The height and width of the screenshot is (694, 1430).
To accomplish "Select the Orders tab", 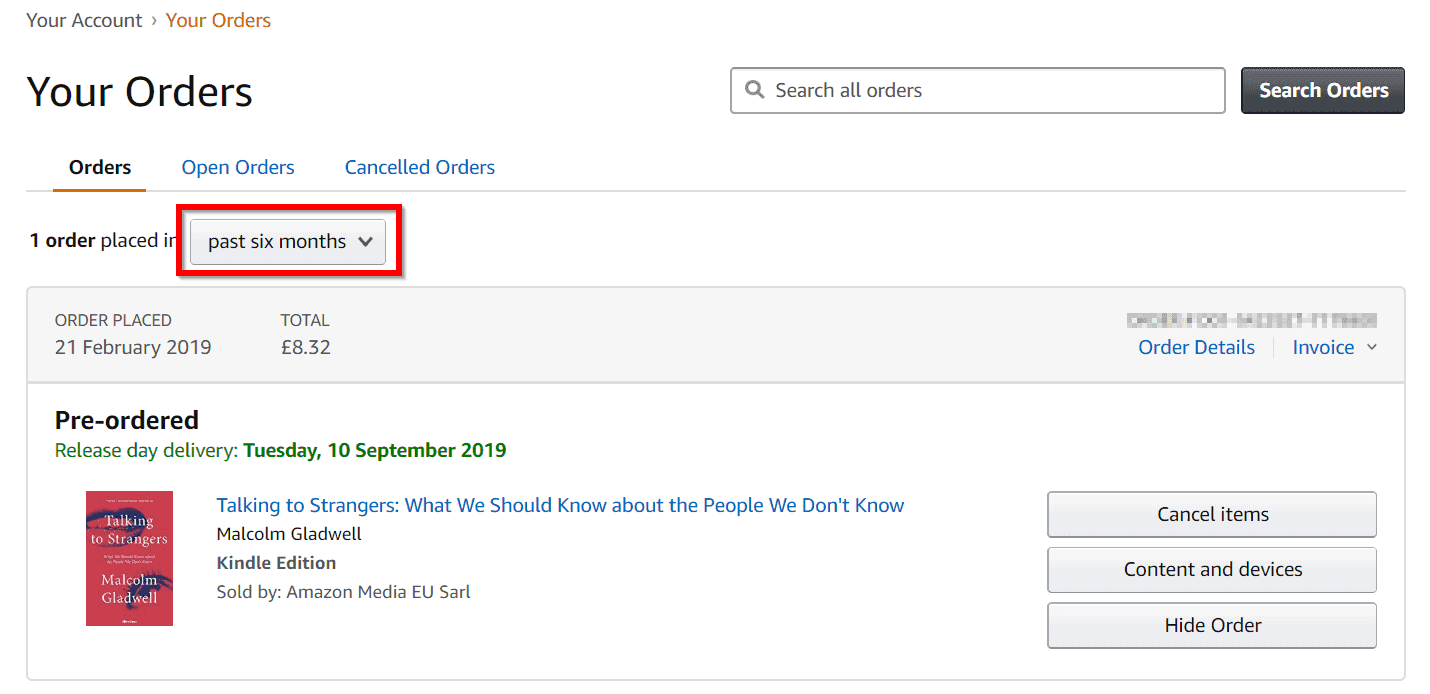I will [99, 166].
